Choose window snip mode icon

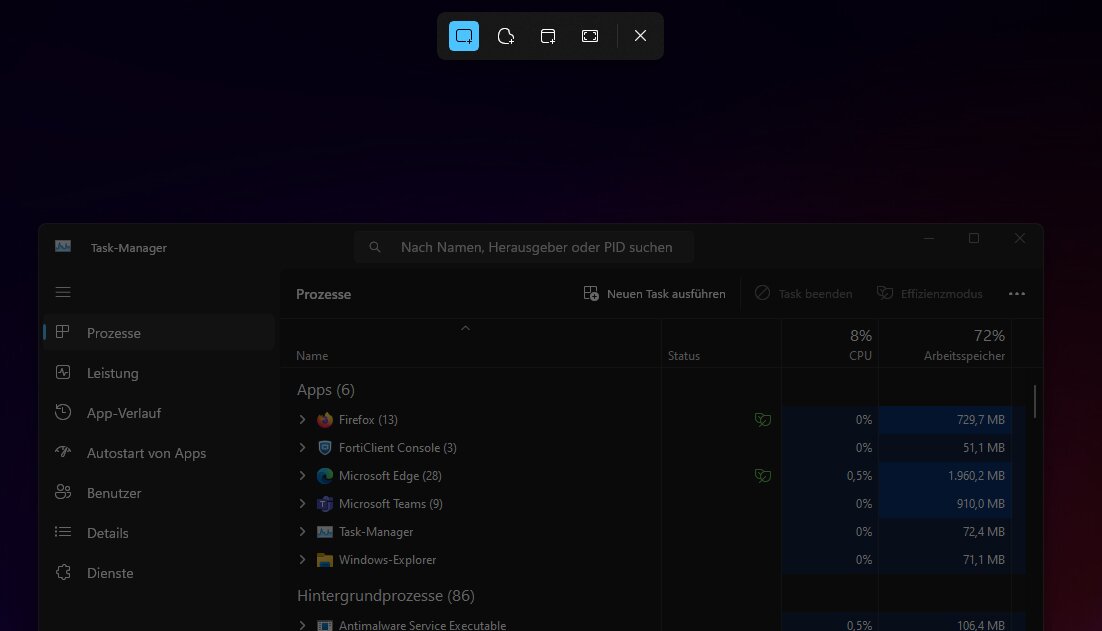click(x=548, y=36)
